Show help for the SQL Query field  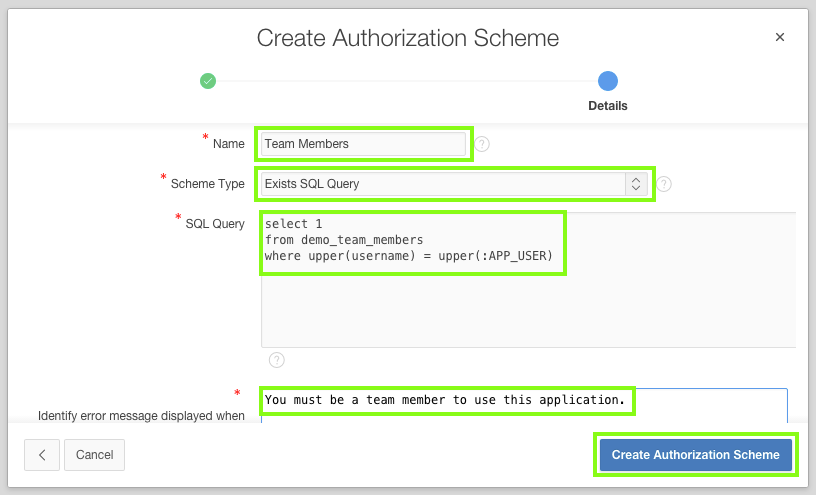click(x=277, y=360)
